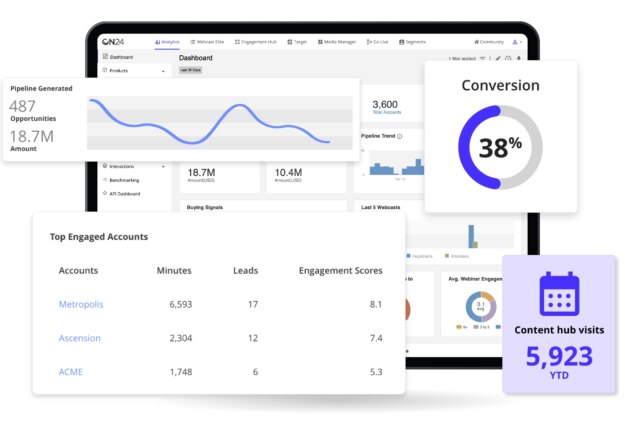Click the Benchmarking sidebar icon
Image resolution: width=625 pixels, height=423 pixels.
click(x=104, y=180)
